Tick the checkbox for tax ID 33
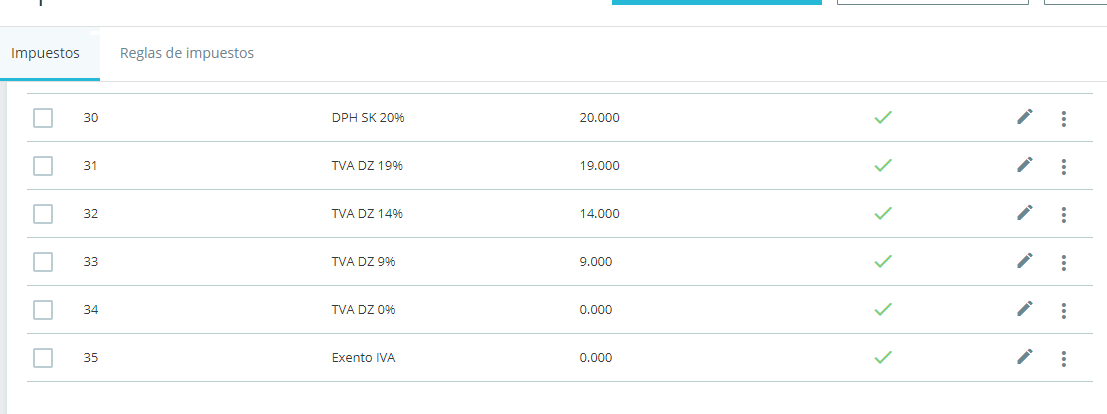The height and width of the screenshot is (414, 1107). [43, 262]
